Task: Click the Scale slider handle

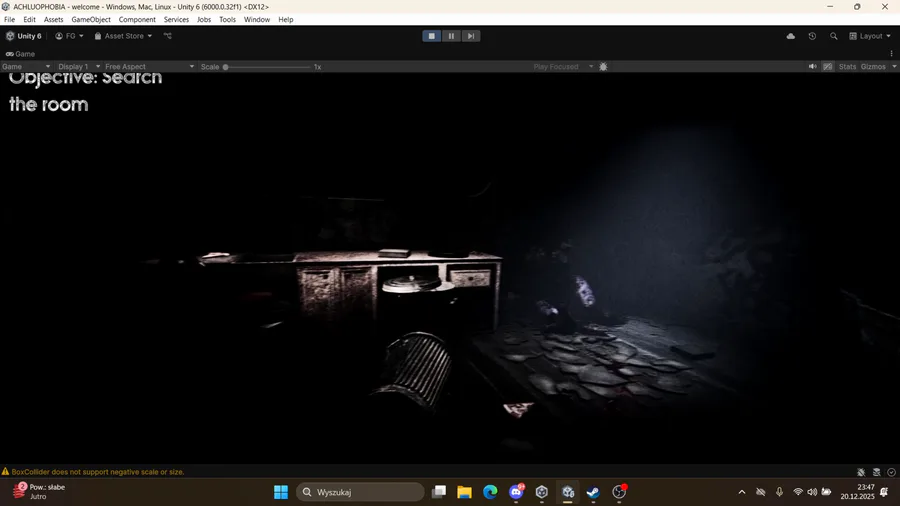Action: coord(226,67)
